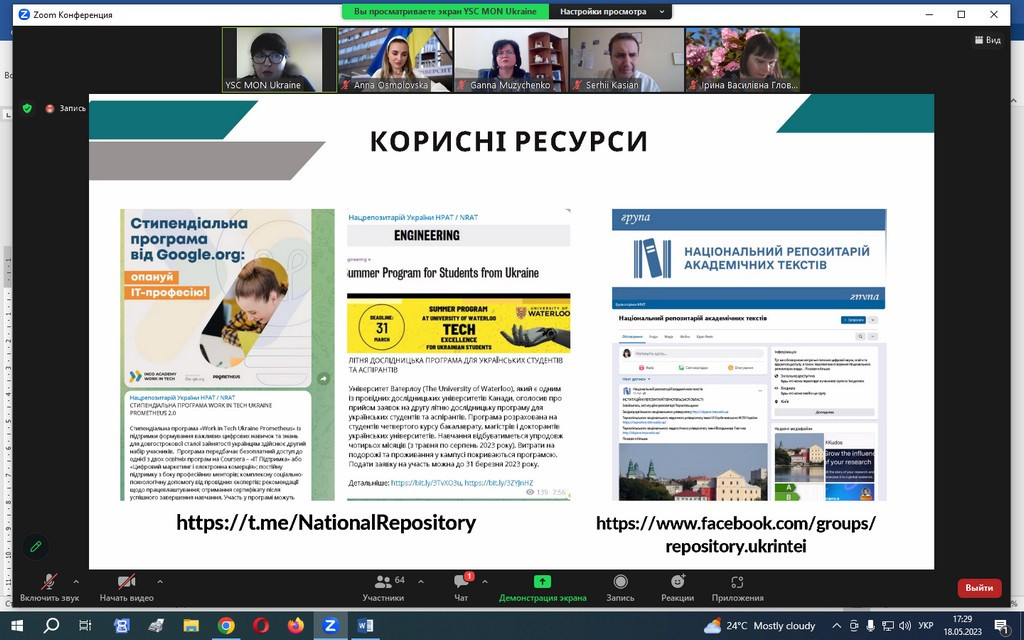Open the network icon in system tray
1024x640 pixels.
pyautogui.click(x=888, y=626)
